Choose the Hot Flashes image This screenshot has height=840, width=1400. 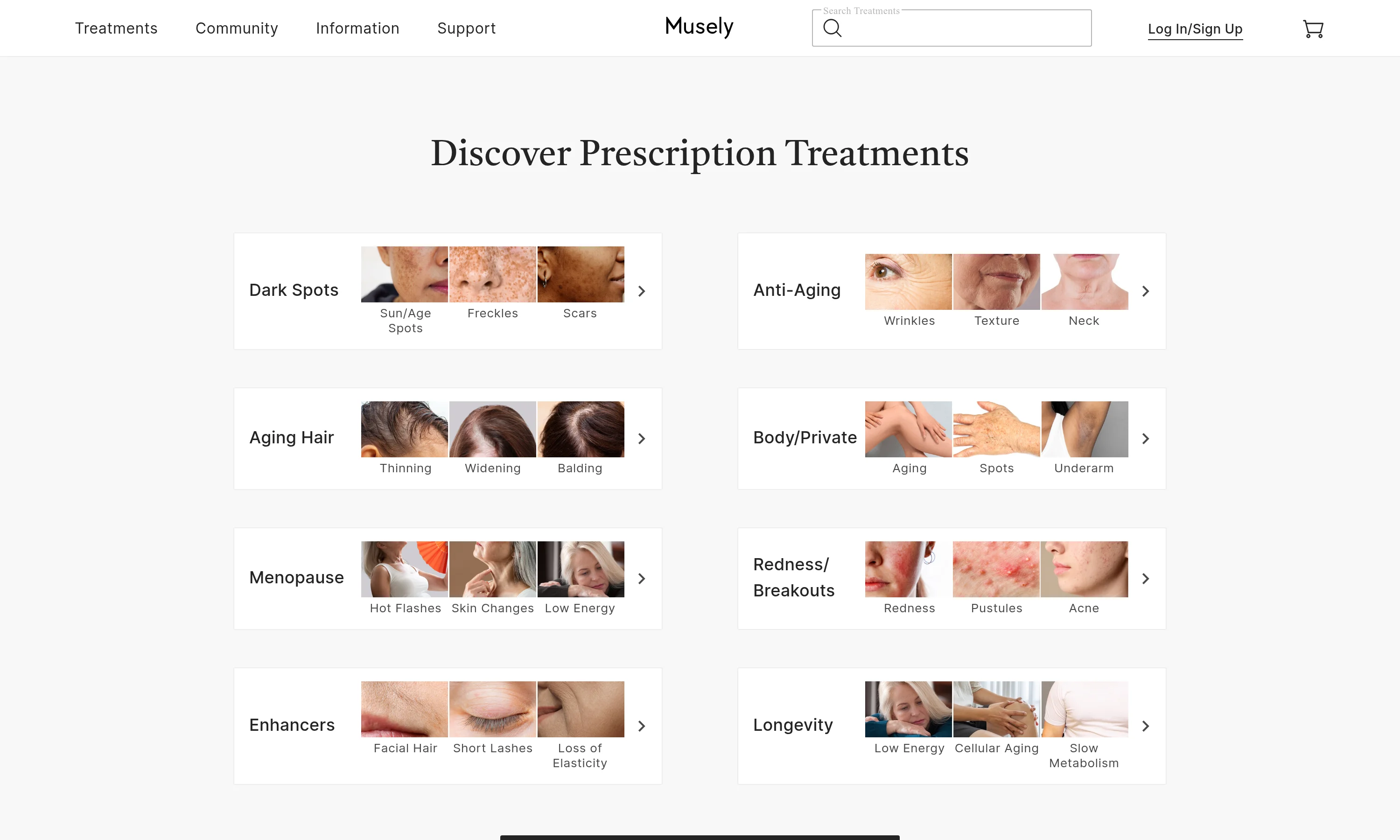click(x=404, y=569)
